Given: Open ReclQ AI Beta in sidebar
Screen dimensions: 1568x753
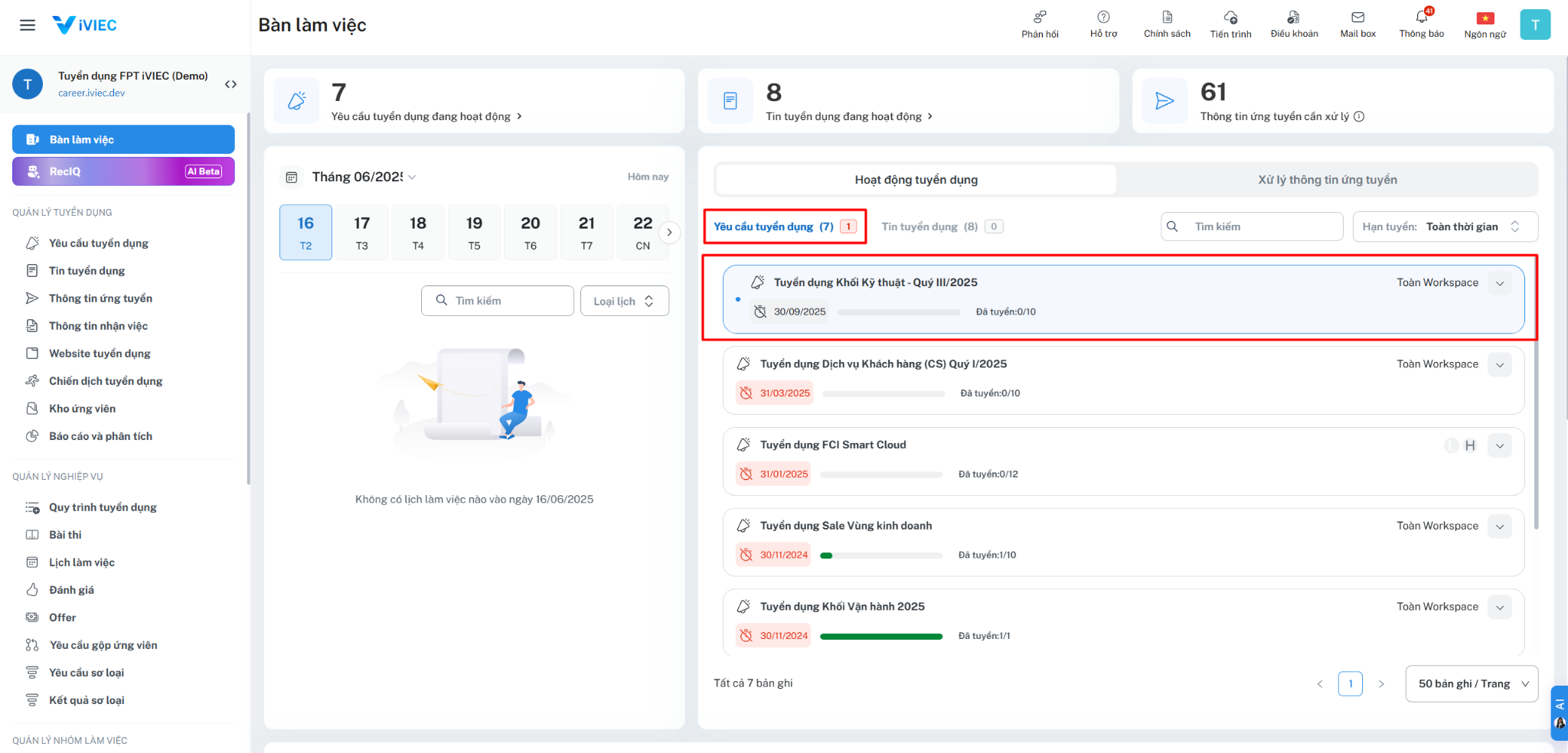Looking at the screenshot, I should click(x=123, y=171).
